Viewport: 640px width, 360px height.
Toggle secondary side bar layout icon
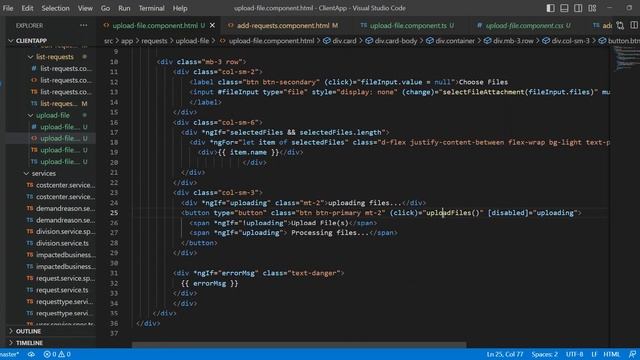click(578, 8)
